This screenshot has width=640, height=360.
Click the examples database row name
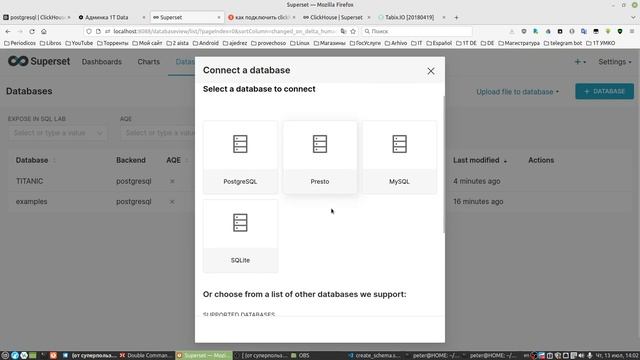(x=31, y=202)
